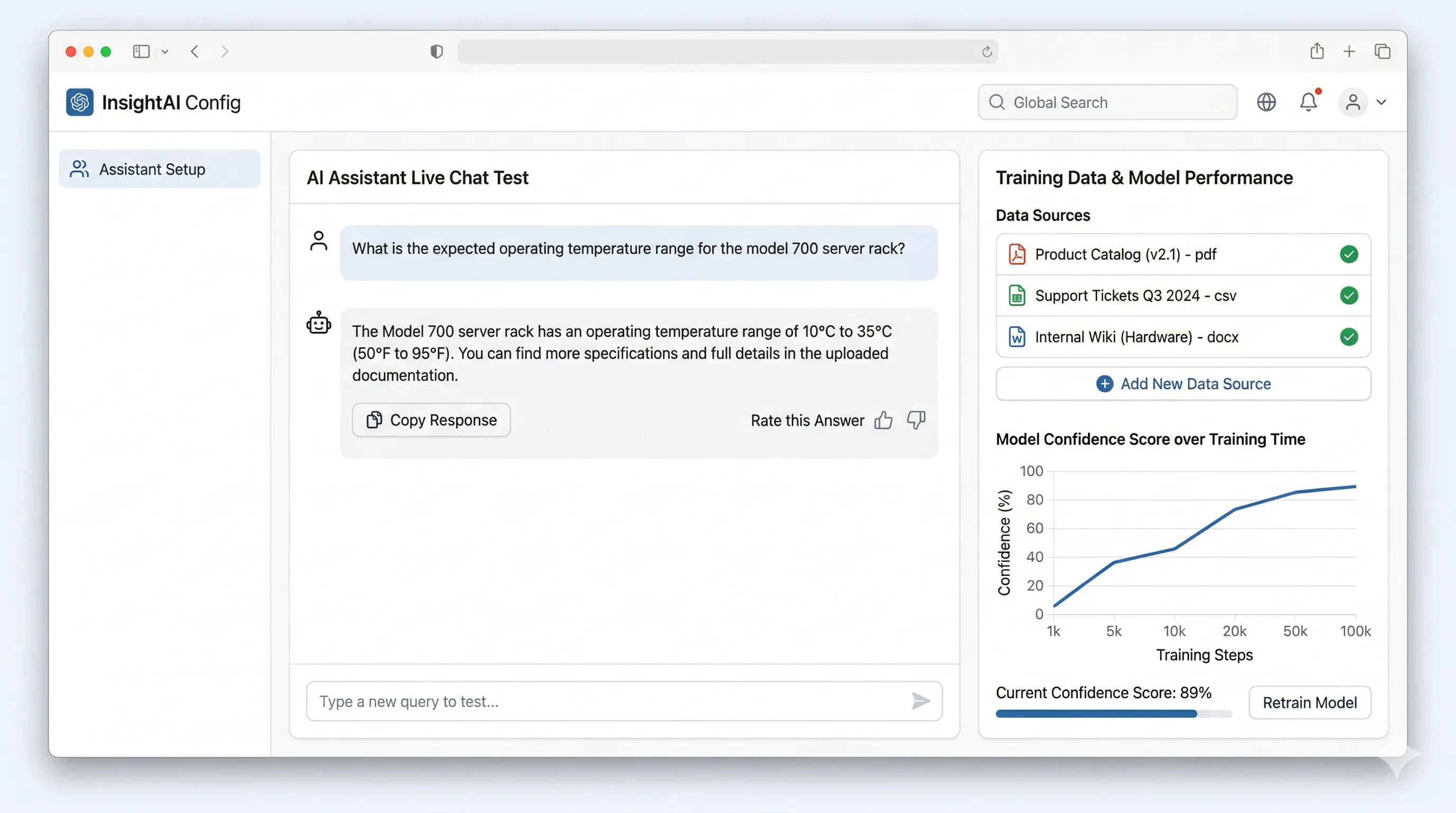Click the green checkmark on Internal Wiki source
Viewport: 1456px width, 813px height.
coord(1349,337)
